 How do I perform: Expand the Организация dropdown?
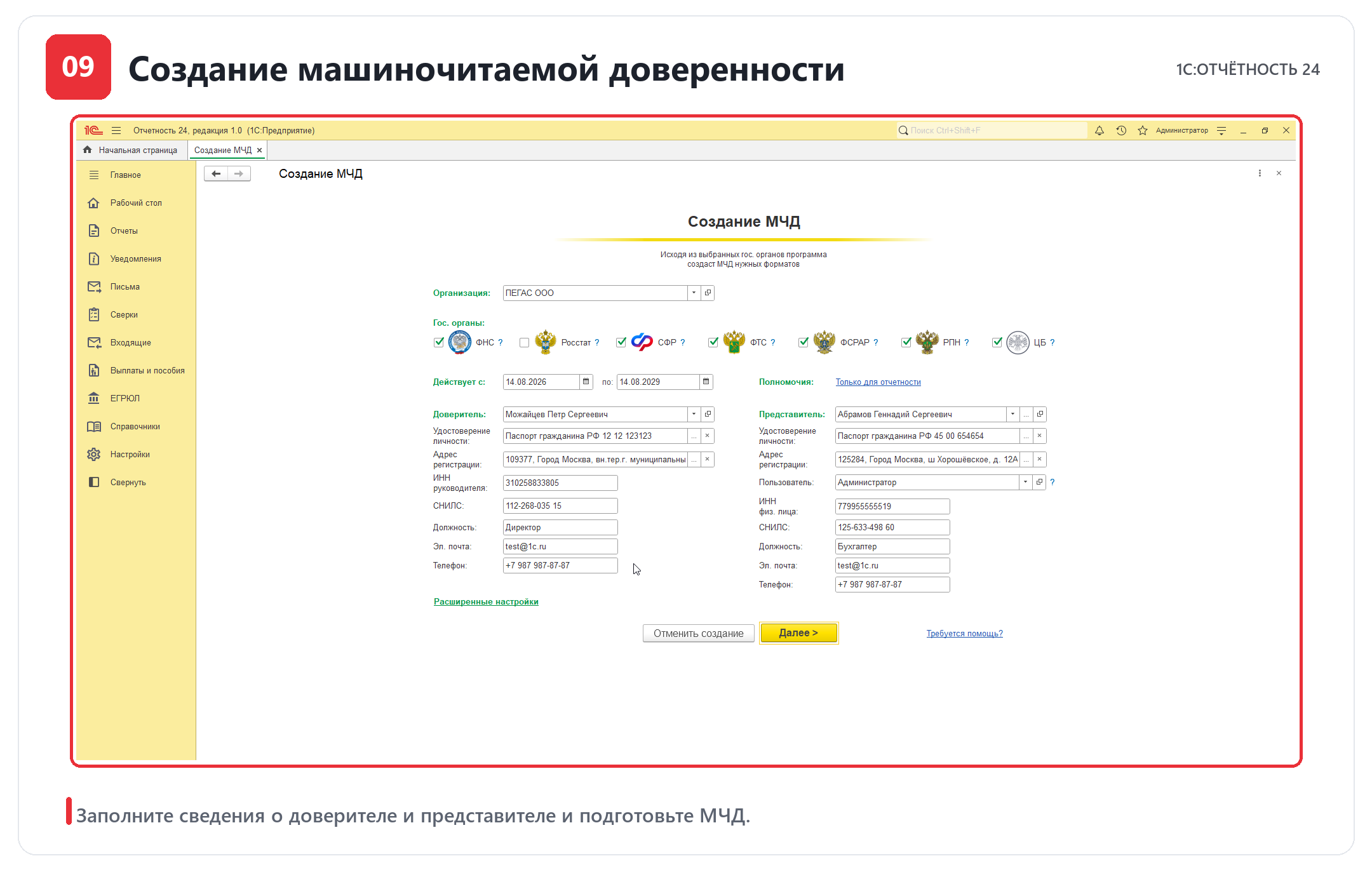[694, 293]
